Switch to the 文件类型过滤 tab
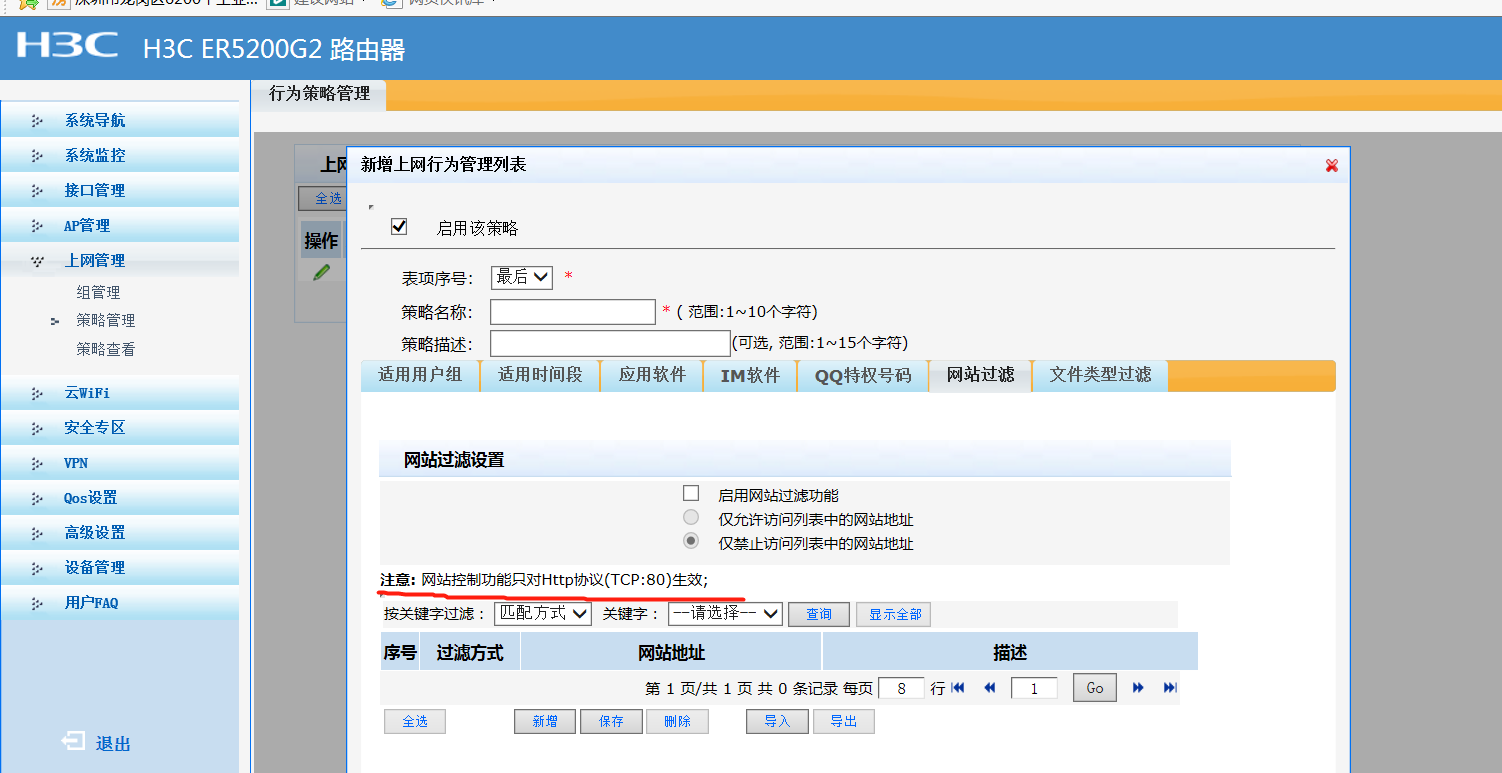 pyautogui.click(x=1100, y=375)
